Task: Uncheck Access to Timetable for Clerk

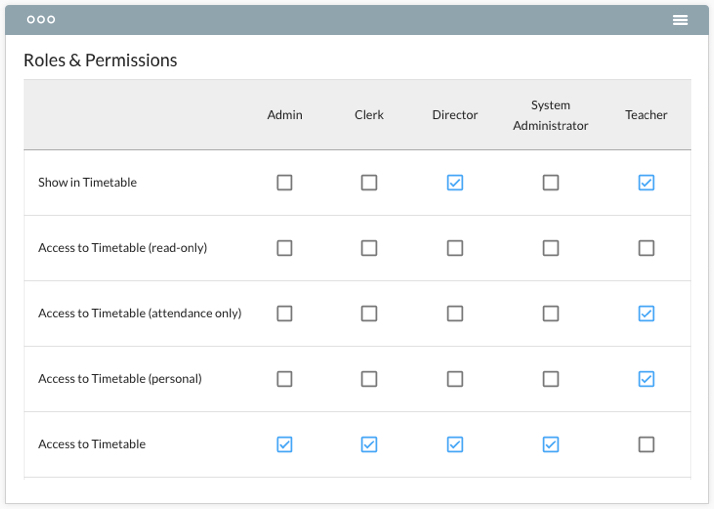Action: (x=369, y=444)
